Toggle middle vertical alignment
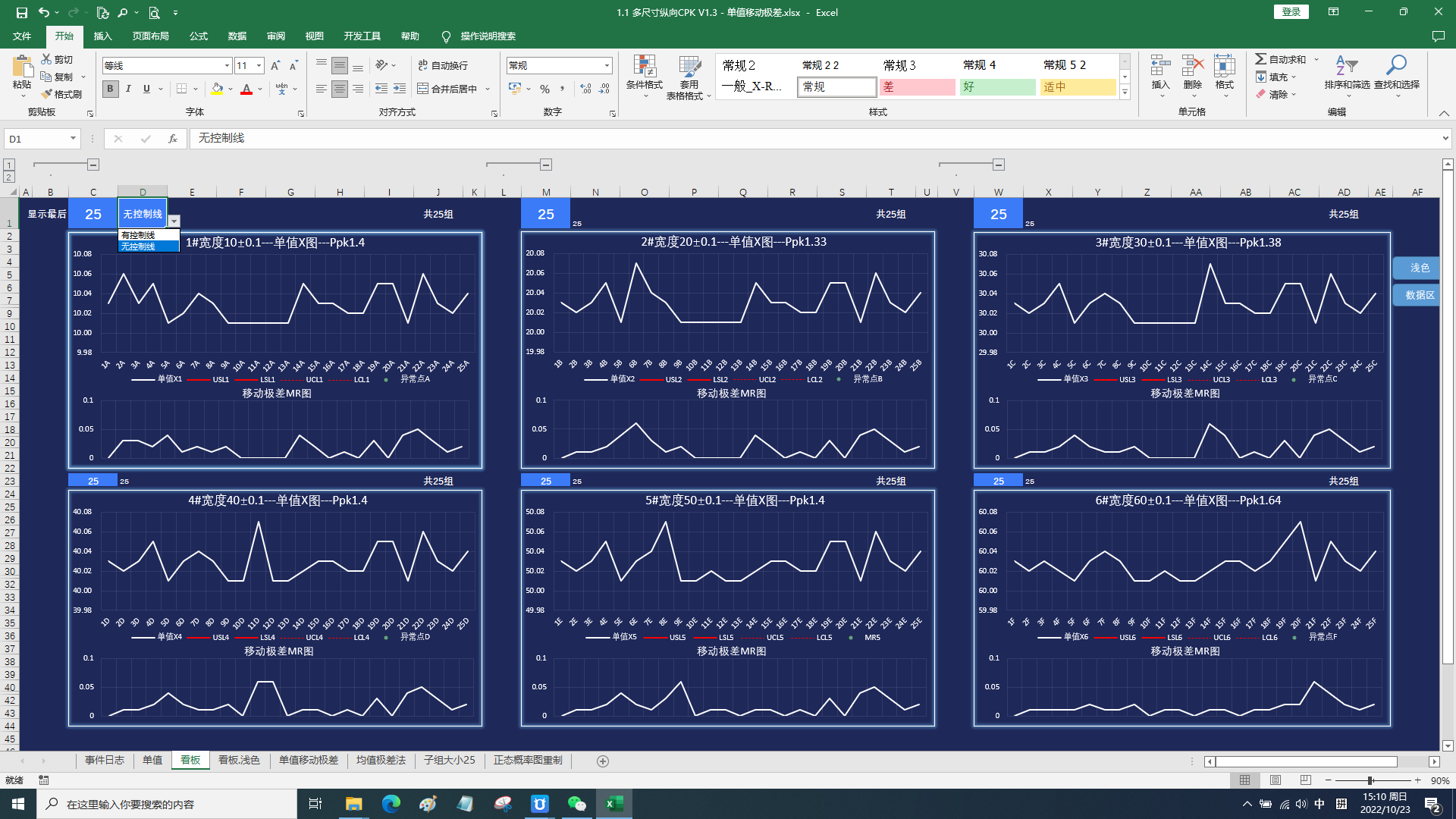This screenshot has height=819, width=1456. click(x=340, y=66)
